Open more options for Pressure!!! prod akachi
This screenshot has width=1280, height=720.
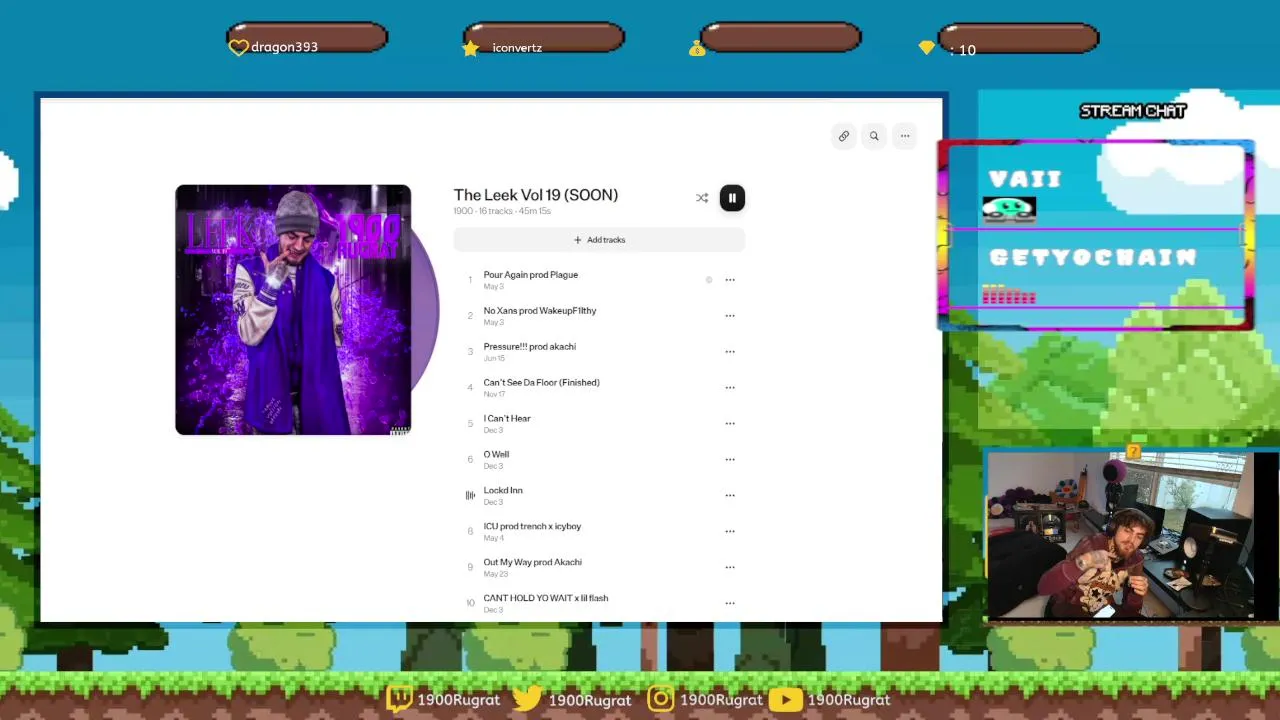click(730, 352)
